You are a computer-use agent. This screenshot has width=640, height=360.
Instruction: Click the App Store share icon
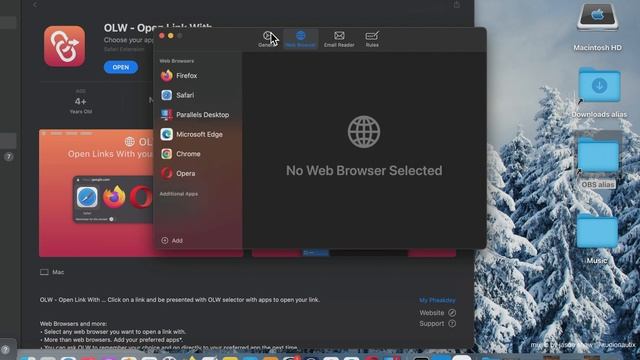tap(457, 4)
